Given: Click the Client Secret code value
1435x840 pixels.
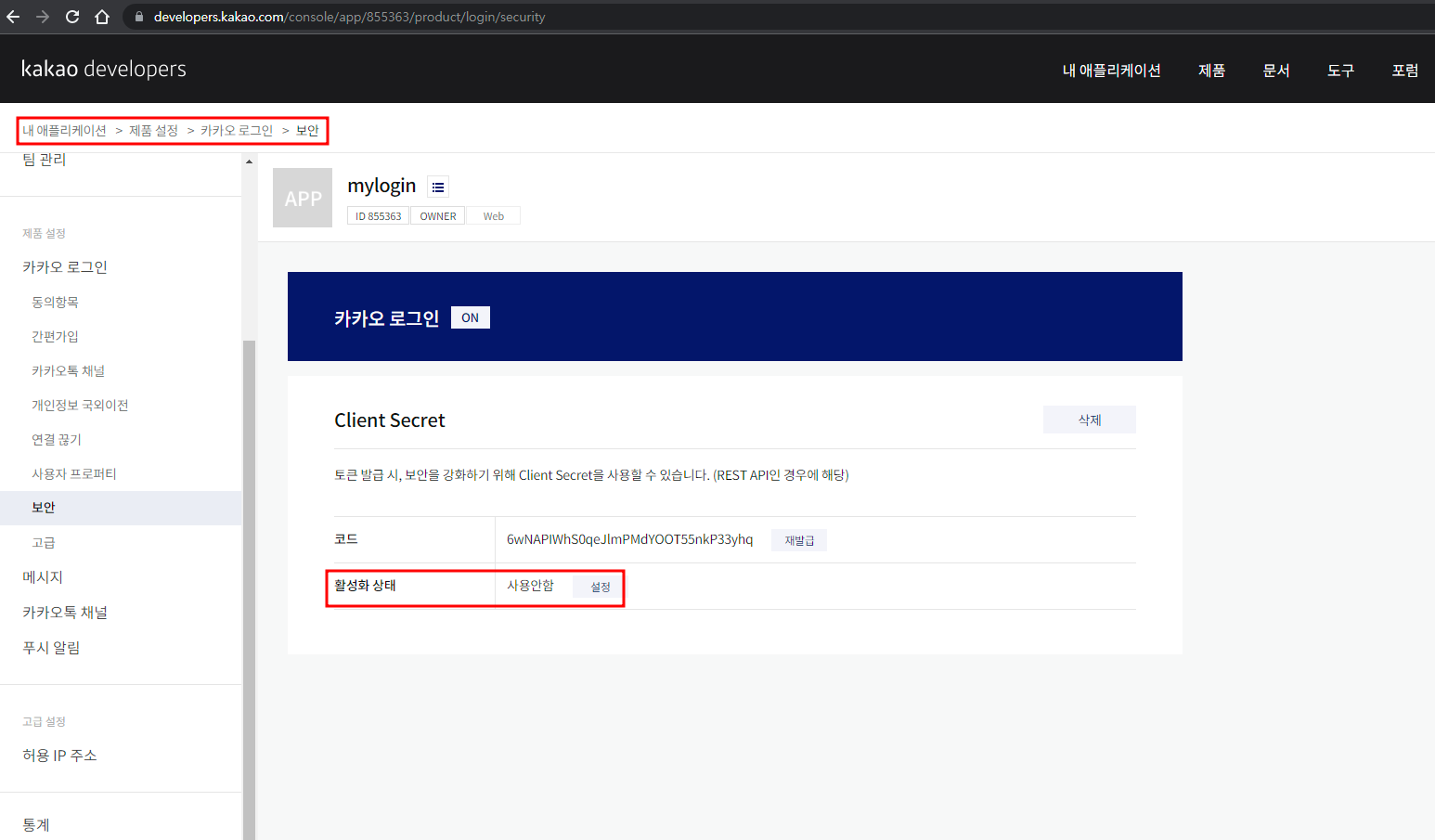Looking at the screenshot, I should (x=629, y=539).
